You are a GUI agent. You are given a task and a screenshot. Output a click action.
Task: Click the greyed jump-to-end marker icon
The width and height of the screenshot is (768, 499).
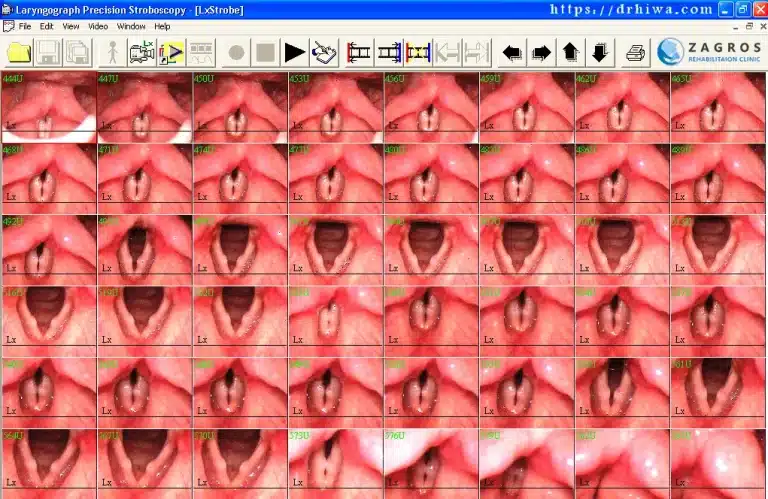pyautogui.click(x=477, y=52)
